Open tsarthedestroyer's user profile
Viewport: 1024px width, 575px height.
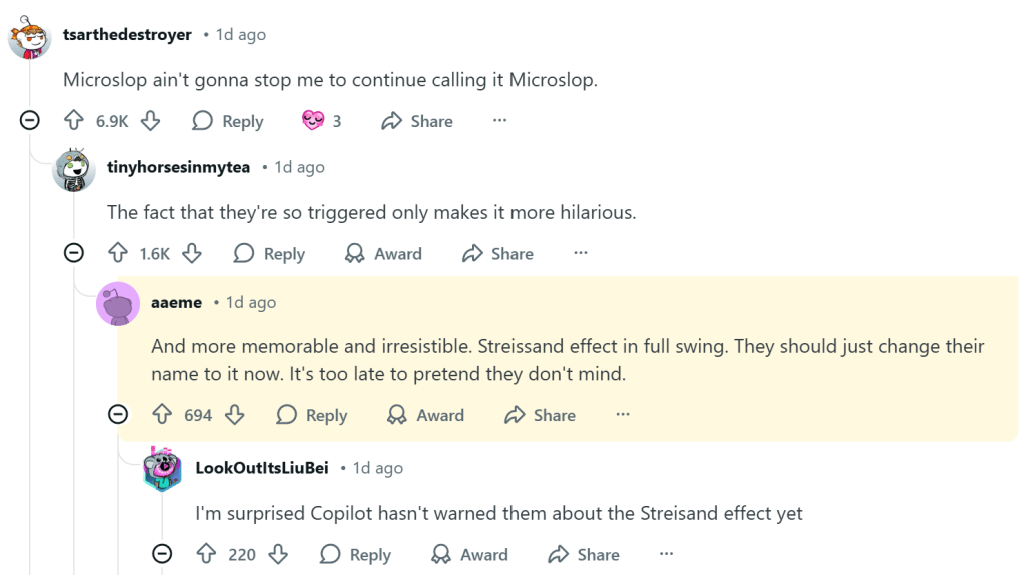pos(127,35)
